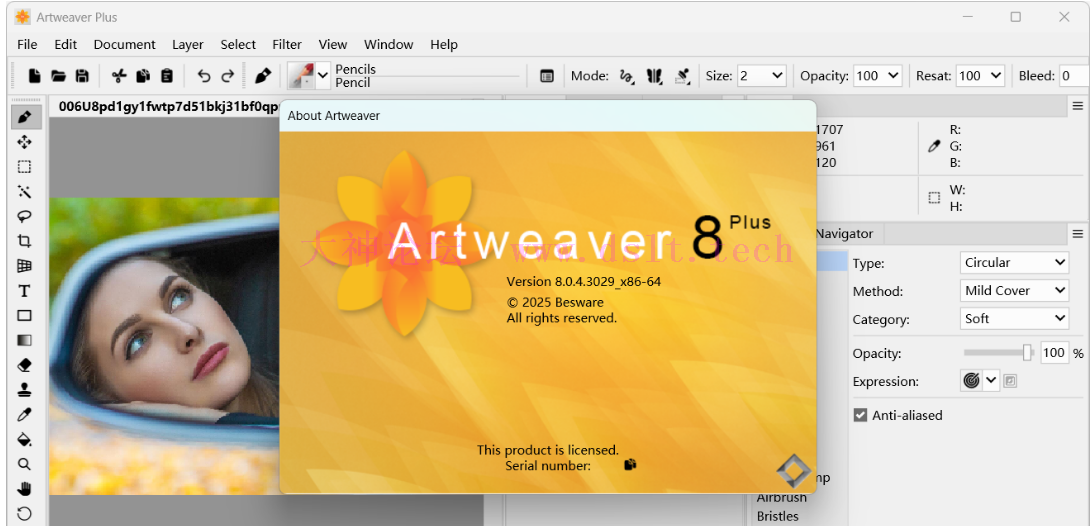Image resolution: width=1092 pixels, height=526 pixels.
Task: Open the Edit menu
Action: coord(65,45)
